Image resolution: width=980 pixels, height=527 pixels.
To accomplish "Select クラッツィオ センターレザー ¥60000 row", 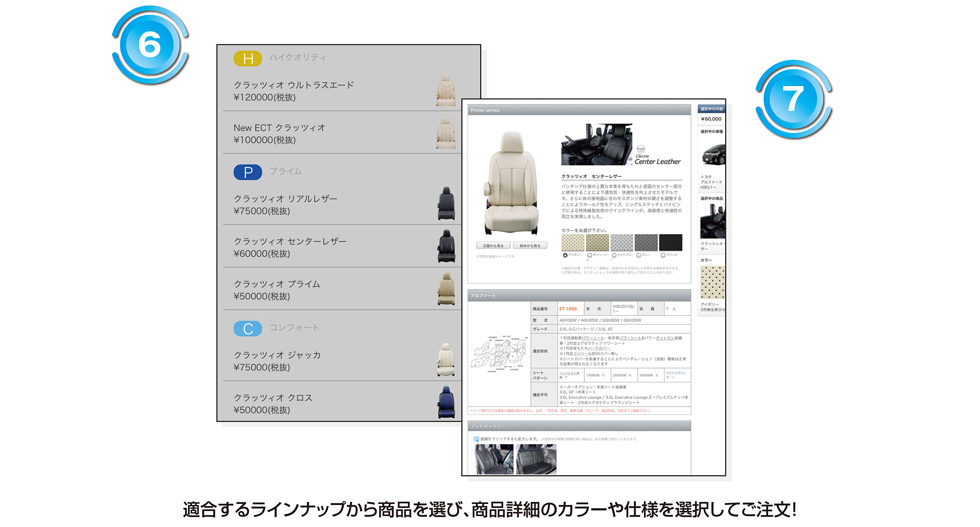I will (342, 247).
